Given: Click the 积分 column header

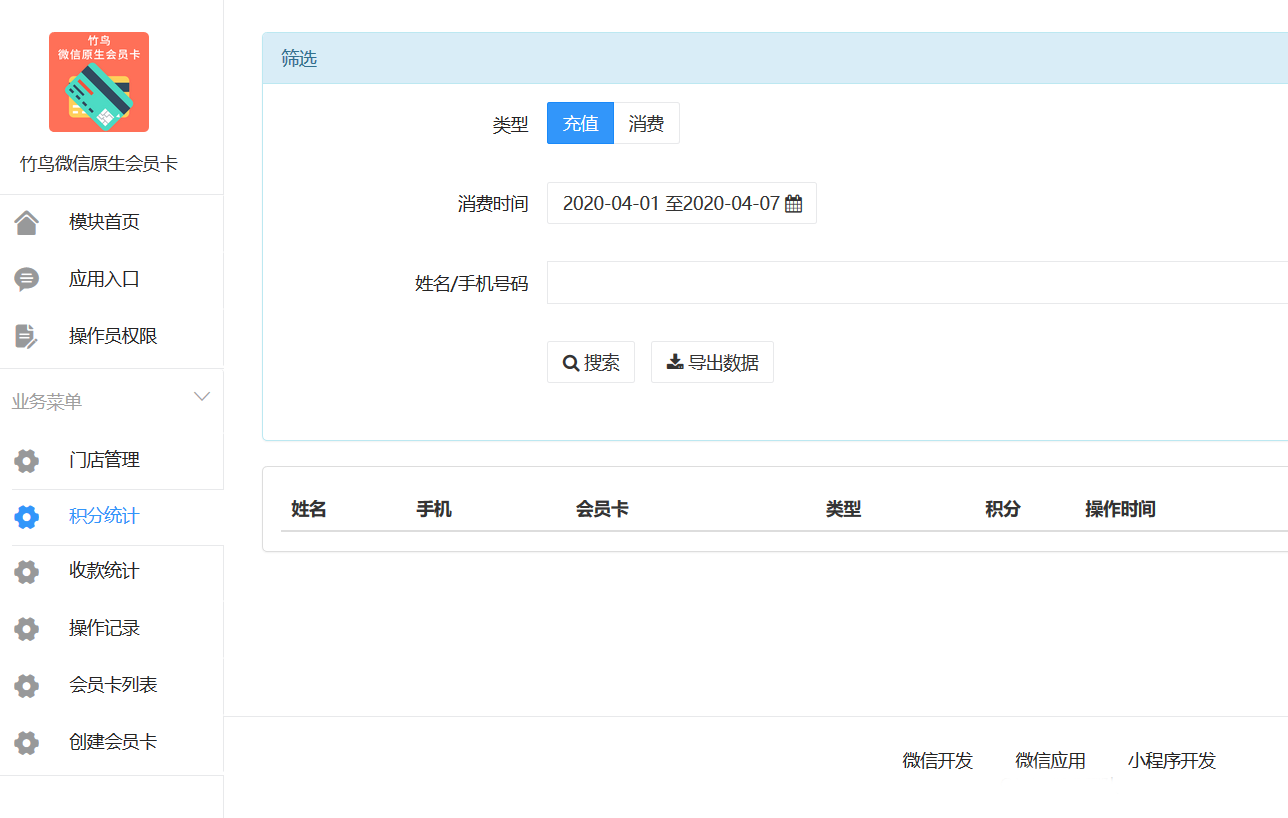Looking at the screenshot, I should click(1003, 509).
